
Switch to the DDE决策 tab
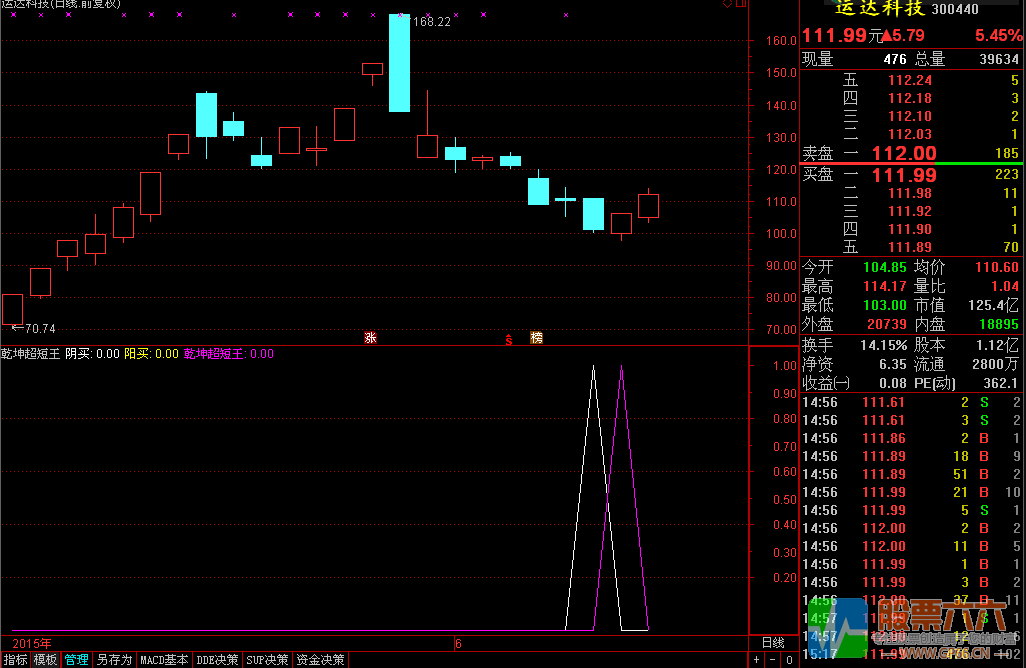217,659
